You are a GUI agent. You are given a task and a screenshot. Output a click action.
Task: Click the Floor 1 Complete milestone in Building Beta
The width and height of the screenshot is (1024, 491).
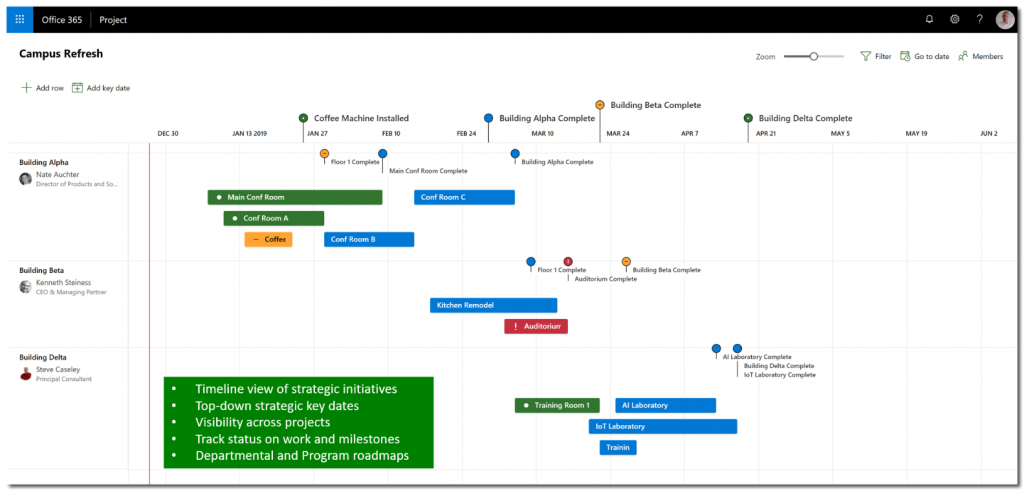531,262
